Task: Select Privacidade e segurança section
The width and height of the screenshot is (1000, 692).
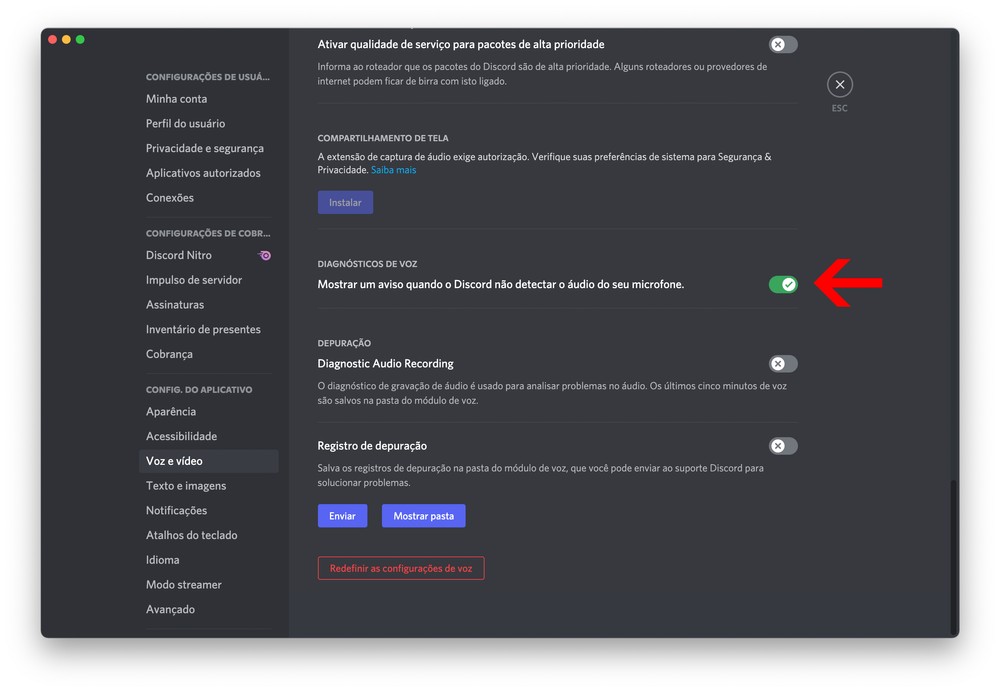Action: pos(205,149)
